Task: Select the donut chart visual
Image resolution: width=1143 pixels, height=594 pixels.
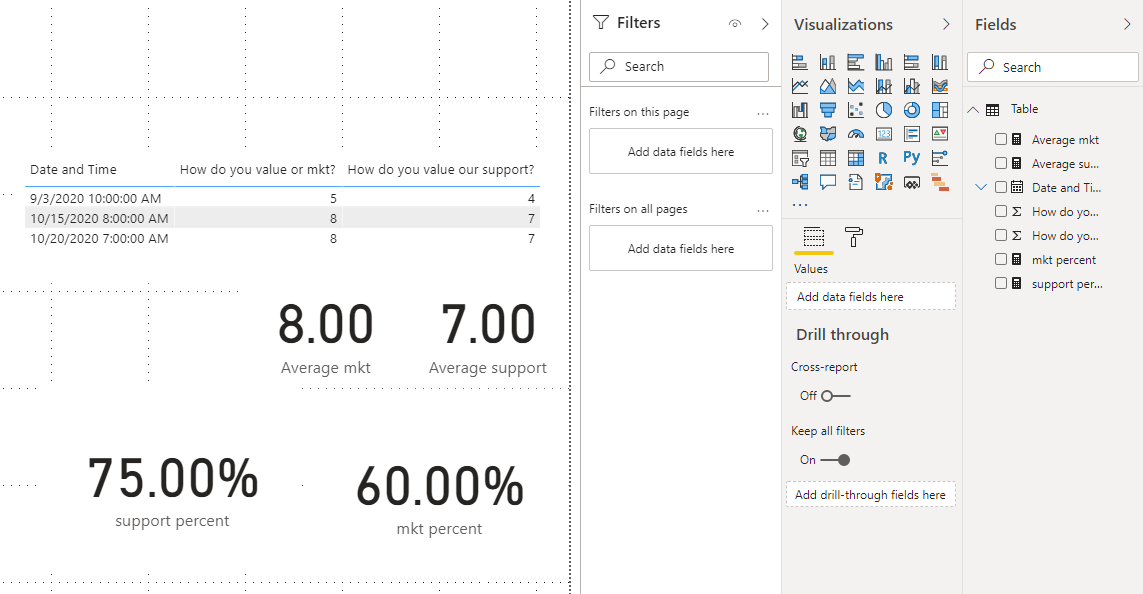Action: click(911, 110)
